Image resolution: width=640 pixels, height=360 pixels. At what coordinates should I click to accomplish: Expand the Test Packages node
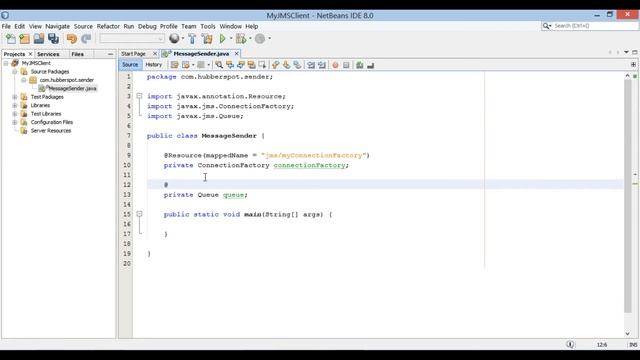(15, 97)
